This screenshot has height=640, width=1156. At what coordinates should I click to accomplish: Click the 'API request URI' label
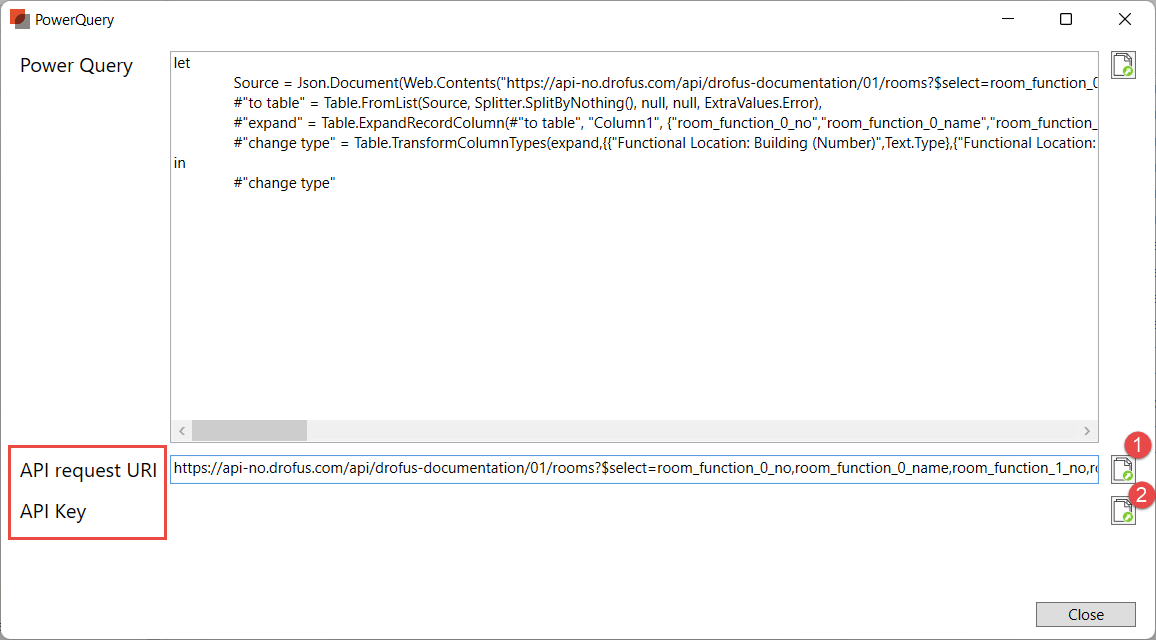88,470
